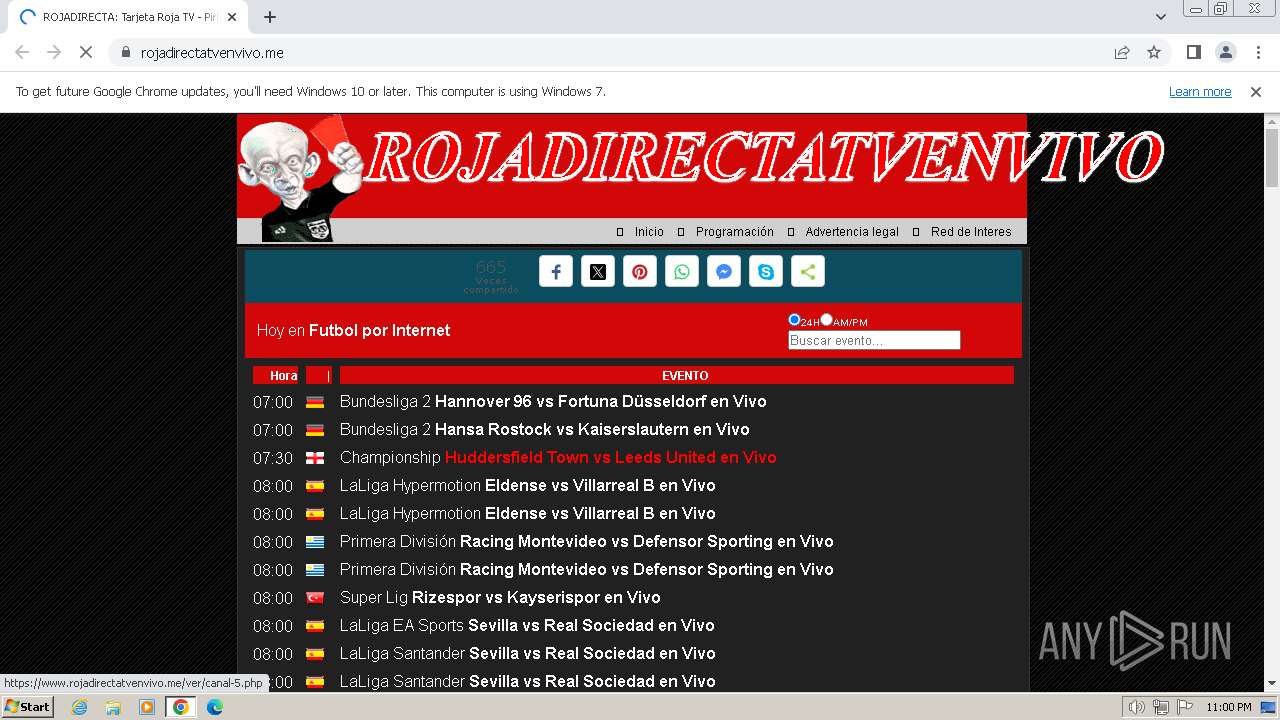Viewport: 1280px width, 720px height.
Task: Open the Chrome profile avatar
Action: [x=1225, y=52]
